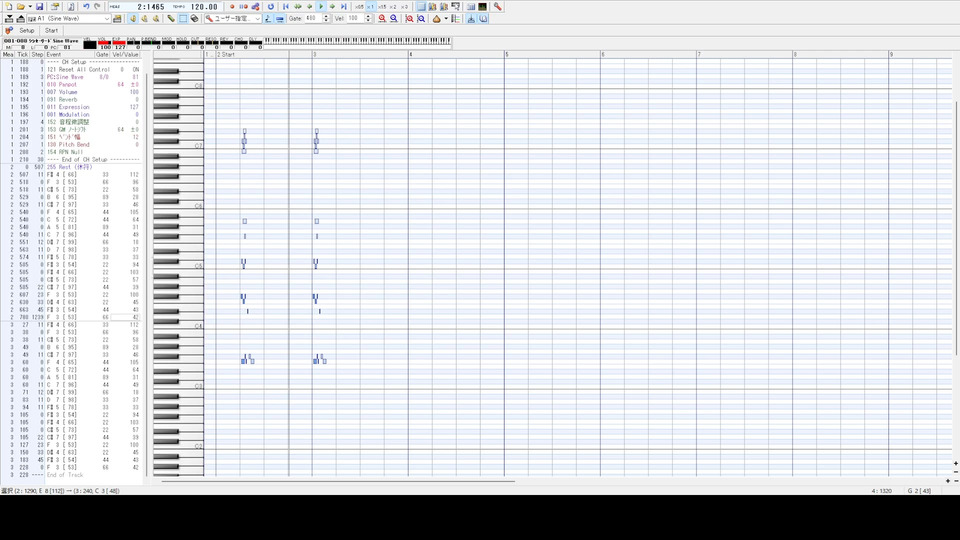960x540 pixels.
Task: Toggle the first speaker audition icon
Action: tap(133, 19)
